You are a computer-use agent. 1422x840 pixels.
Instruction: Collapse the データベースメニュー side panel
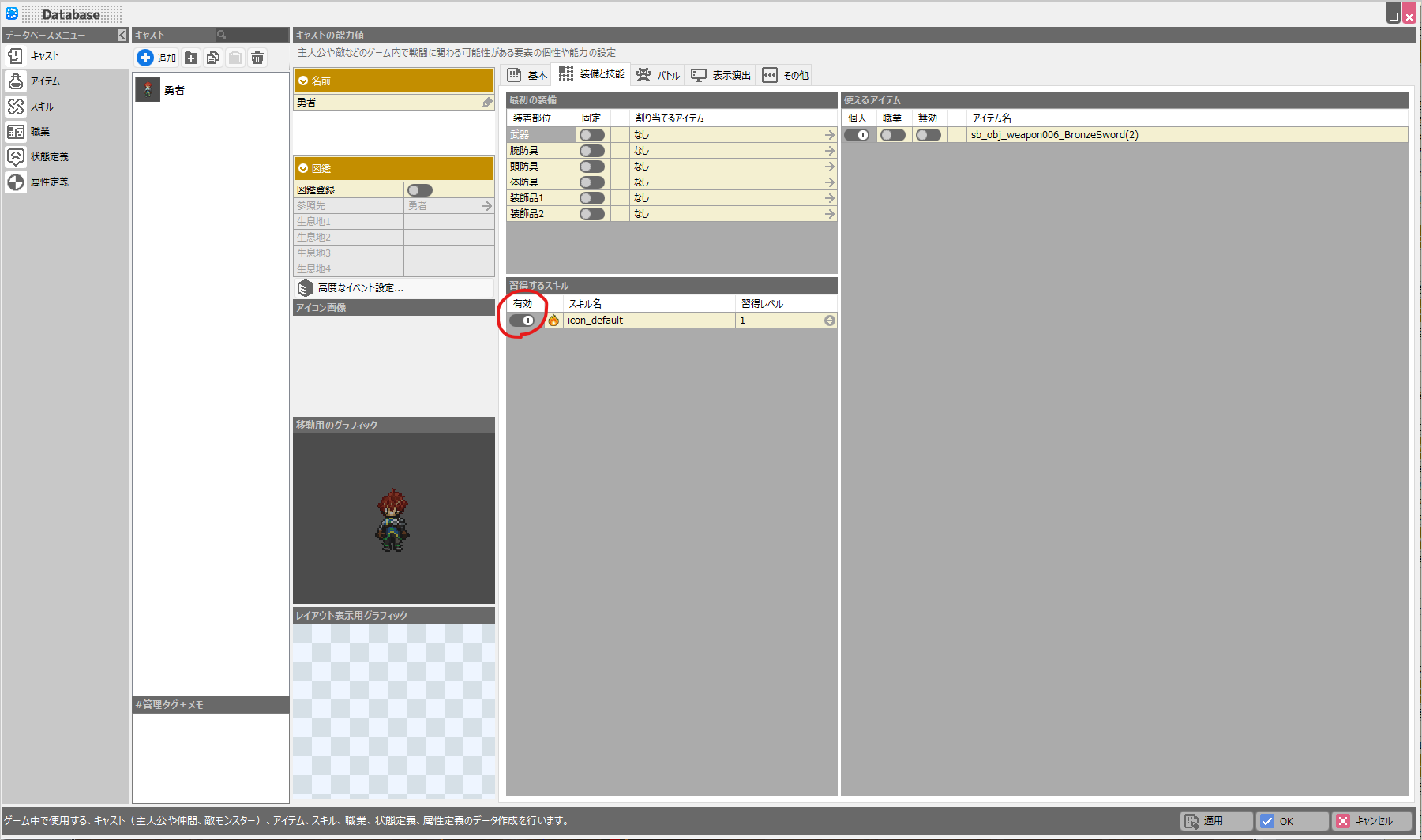click(122, 36)
